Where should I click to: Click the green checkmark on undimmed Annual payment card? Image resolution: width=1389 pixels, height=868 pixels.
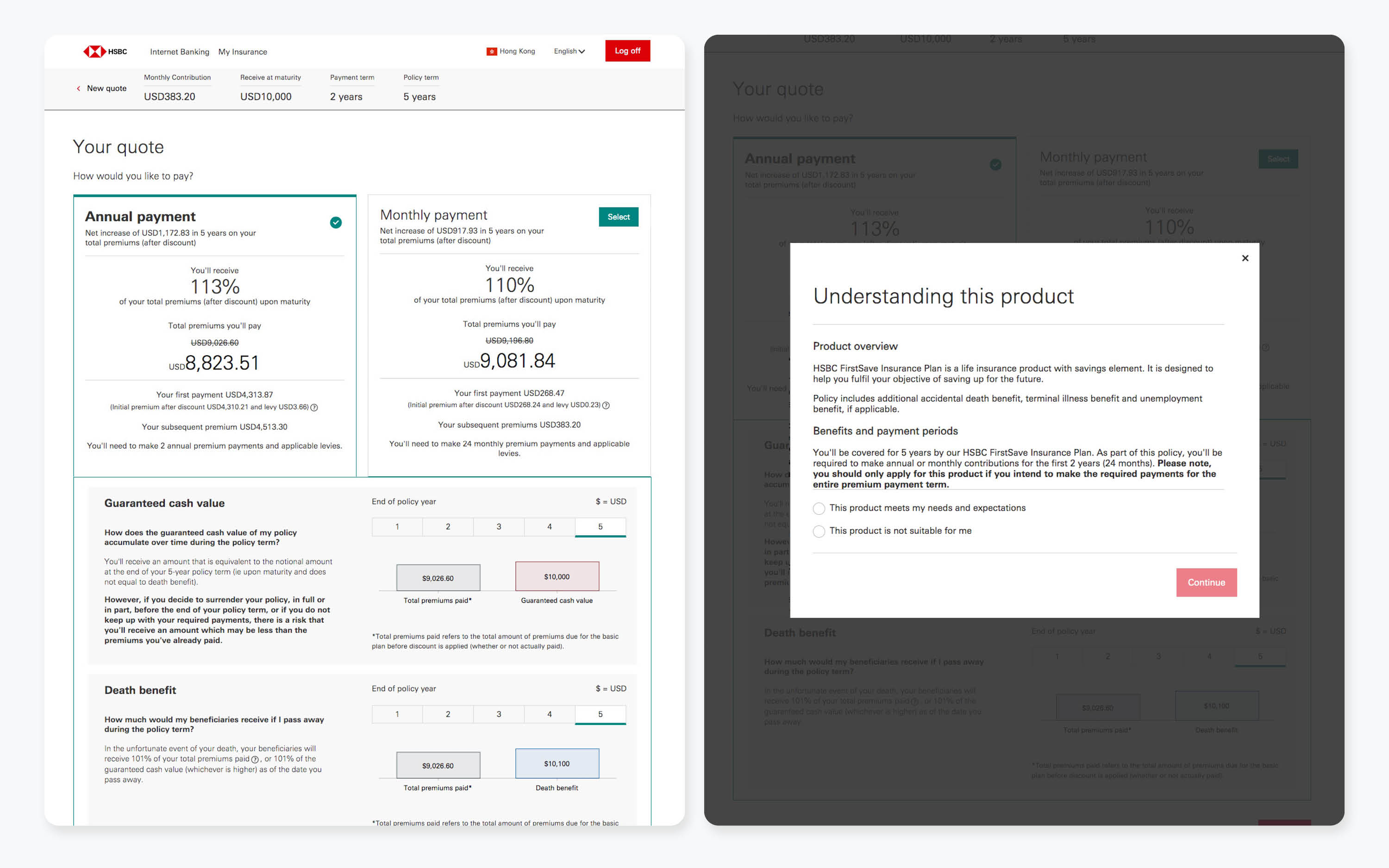coord(336,223)
